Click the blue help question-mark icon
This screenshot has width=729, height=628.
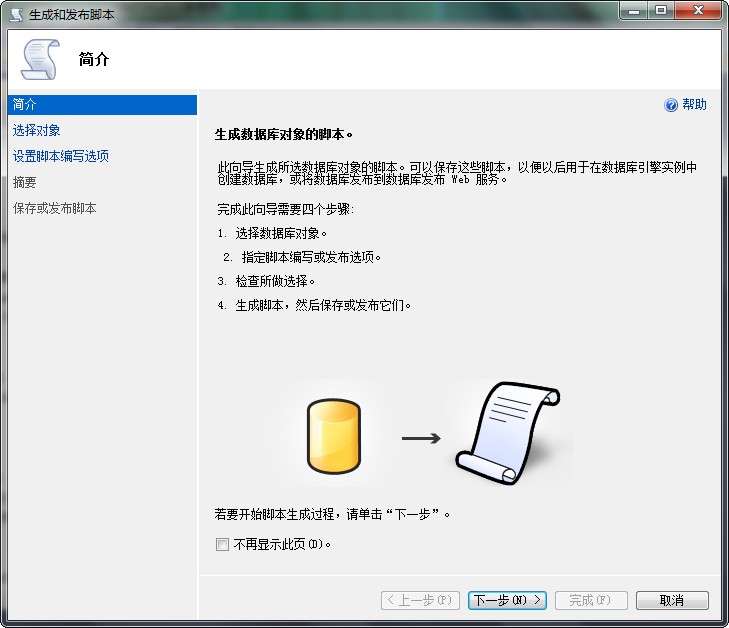[671, 105]
